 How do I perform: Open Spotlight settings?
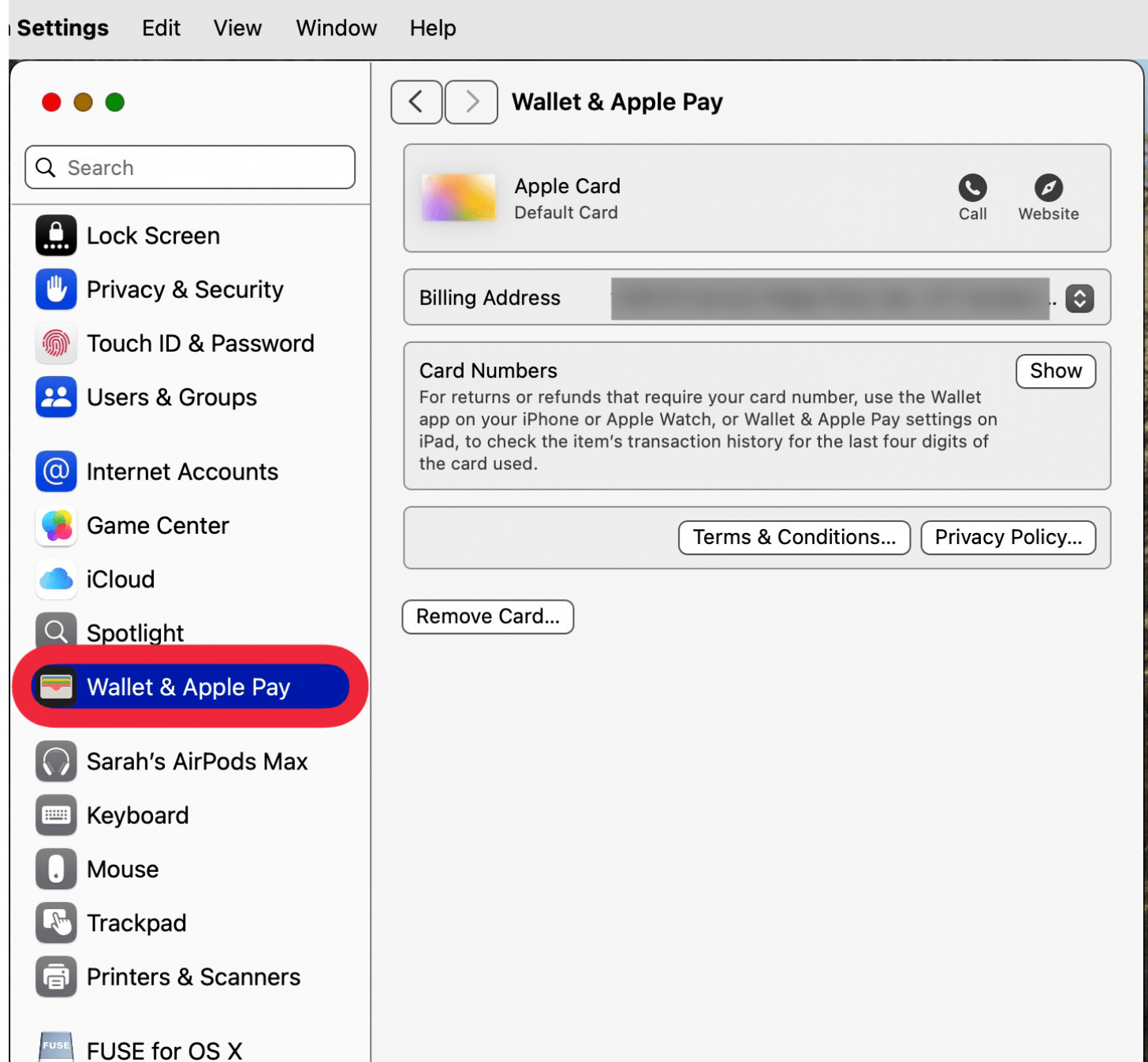135,632
